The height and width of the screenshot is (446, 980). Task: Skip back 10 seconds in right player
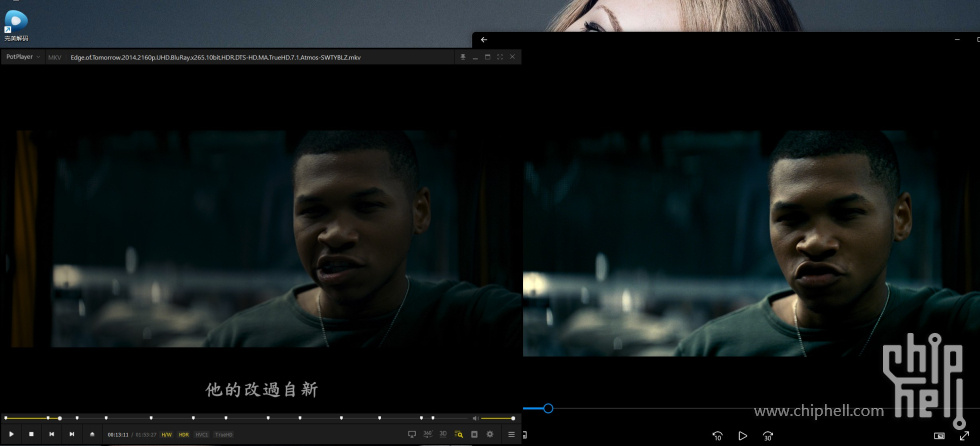[718, 435]
